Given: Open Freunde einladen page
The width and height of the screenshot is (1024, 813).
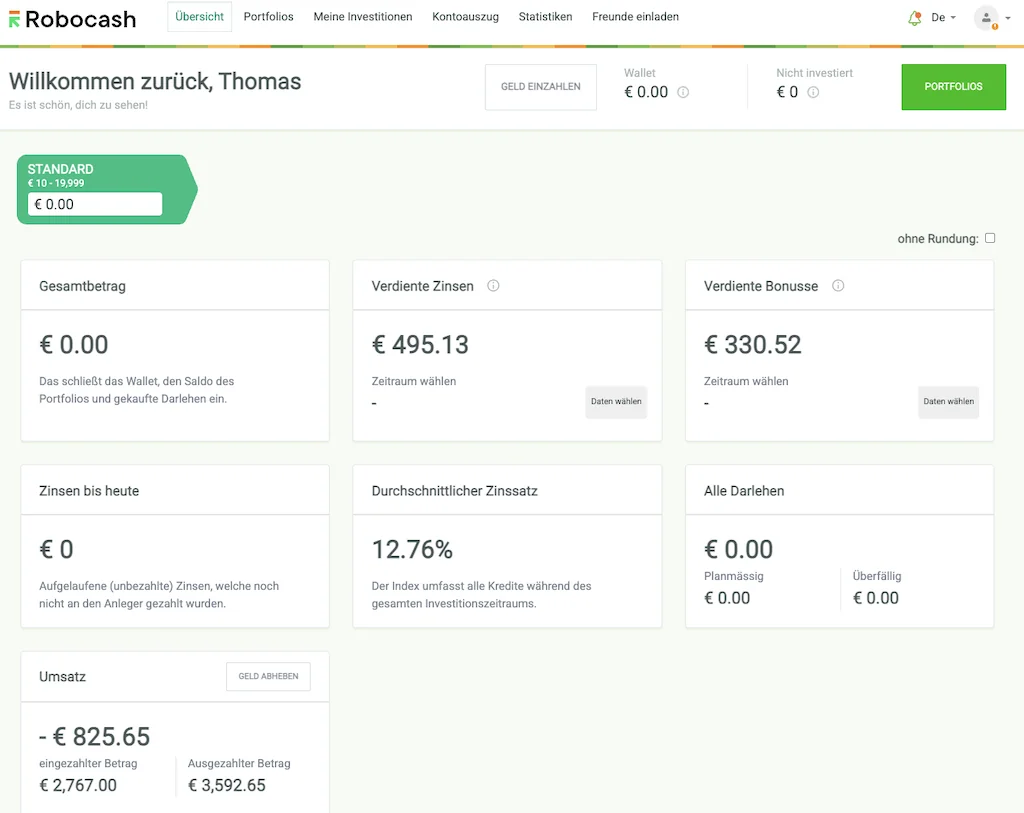Looking at the screenshot, I should pyautogui.click(x=635, y=17).
